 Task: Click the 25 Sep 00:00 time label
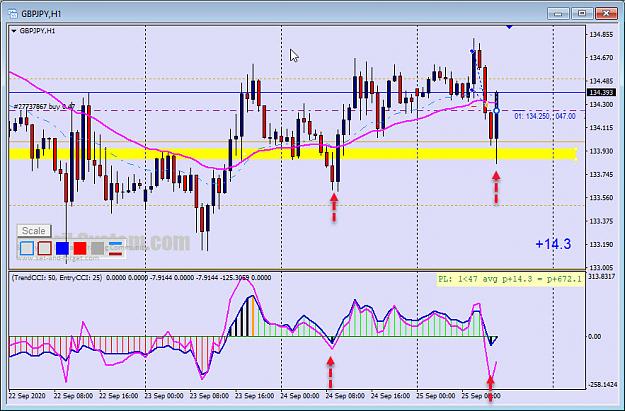pyautogui.click(x=435, y=396)
